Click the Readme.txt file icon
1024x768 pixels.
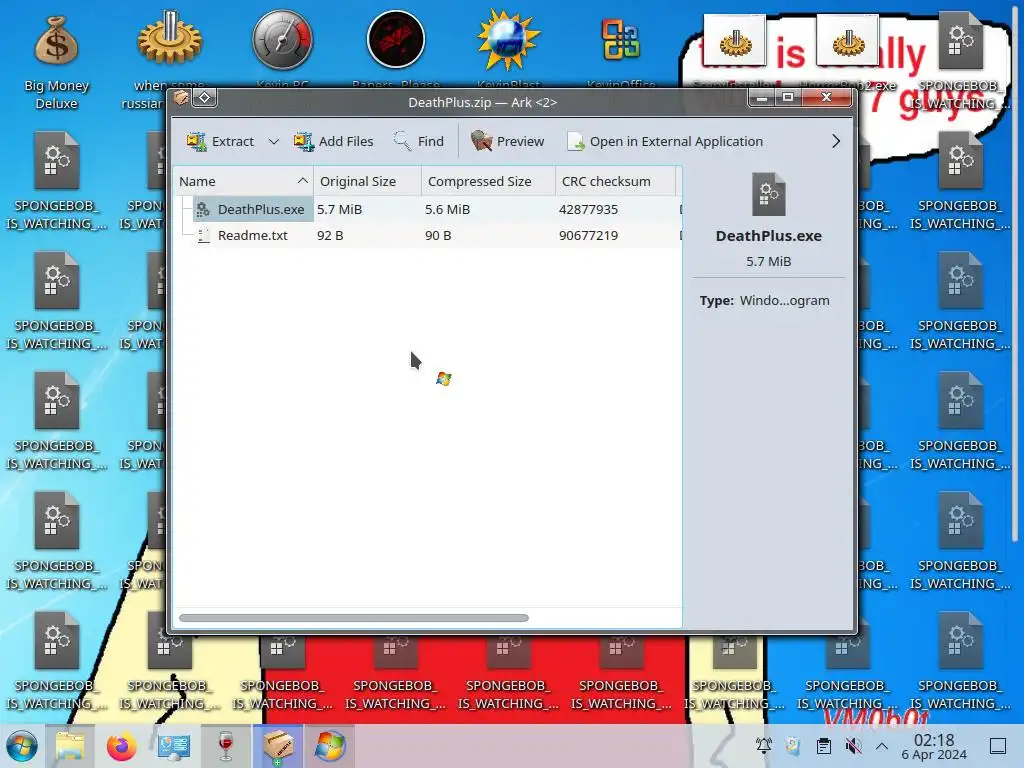click(x=203, y=236)
